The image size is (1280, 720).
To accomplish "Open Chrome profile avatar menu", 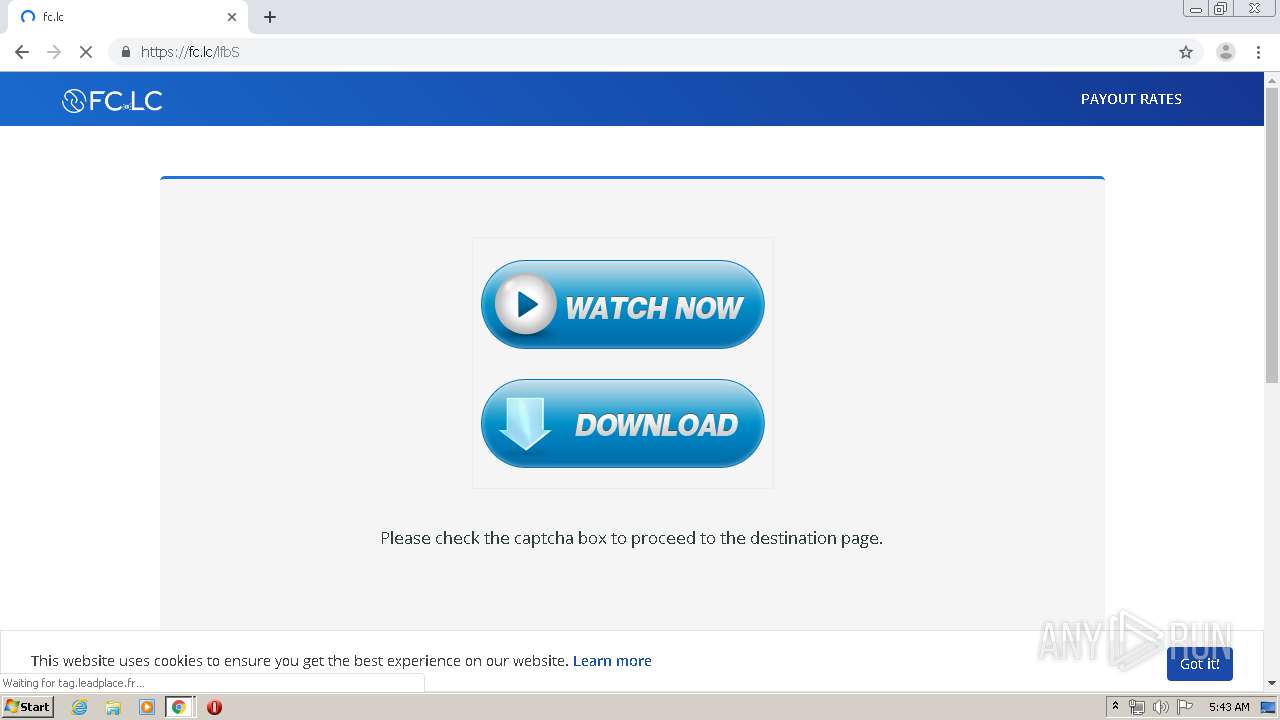I will click(x=1226, y=52).
